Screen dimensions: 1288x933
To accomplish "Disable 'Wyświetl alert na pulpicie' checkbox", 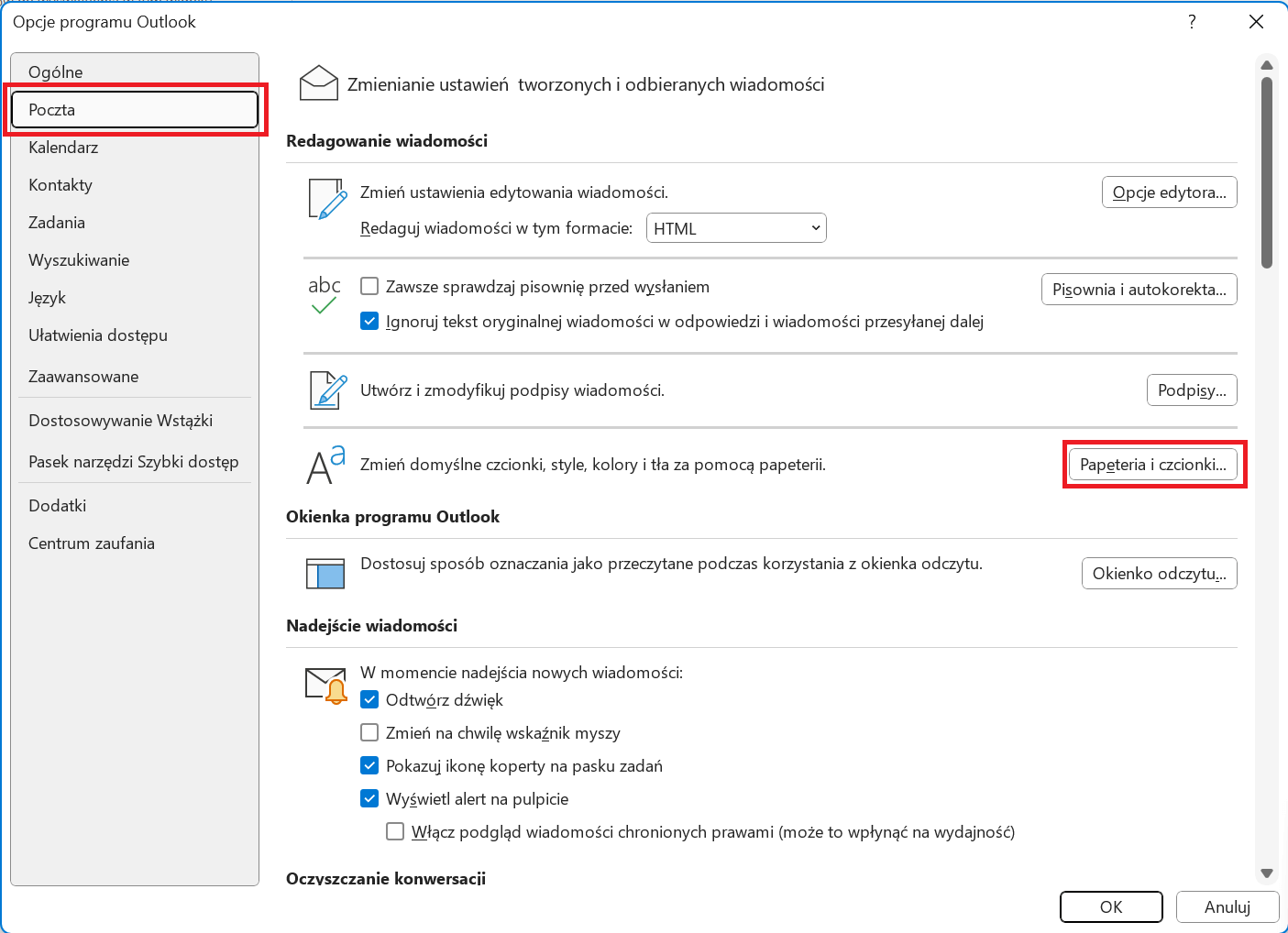I will coord(369,799).
